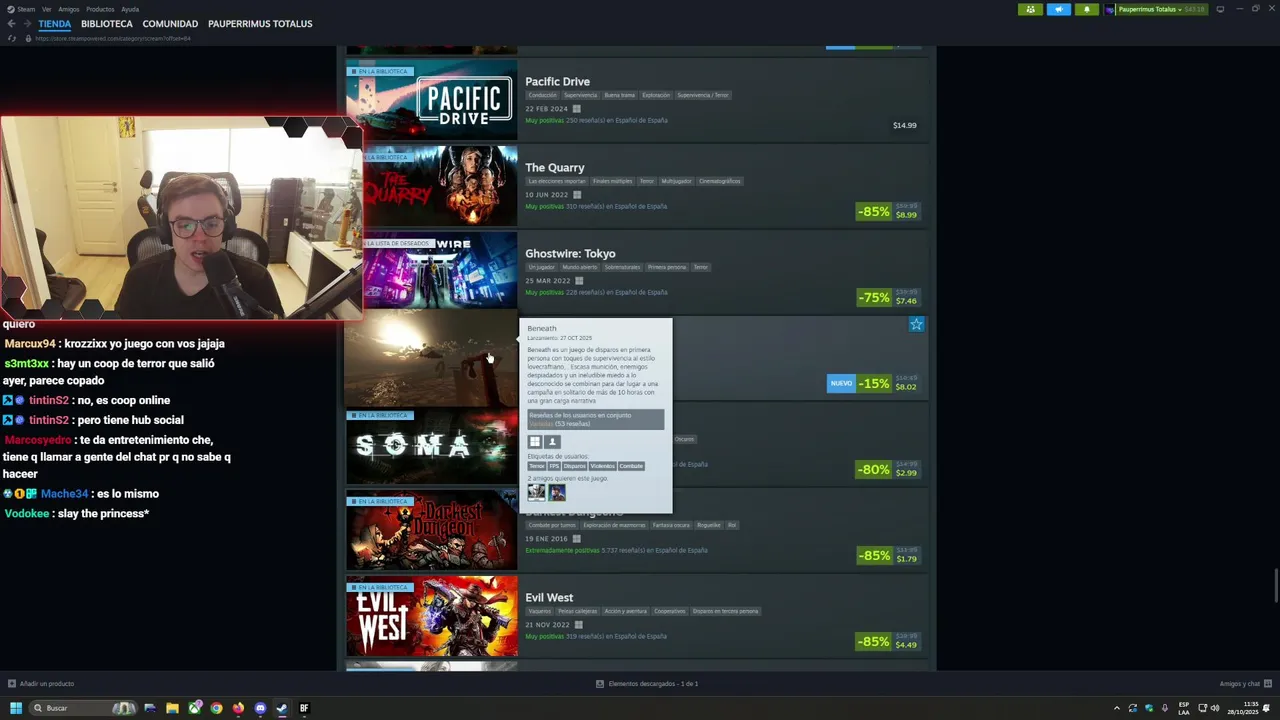Viewport: 1280px width, 720px height.
Task: Open Steam taskbar icon
Action: click(x=282, y=708)
